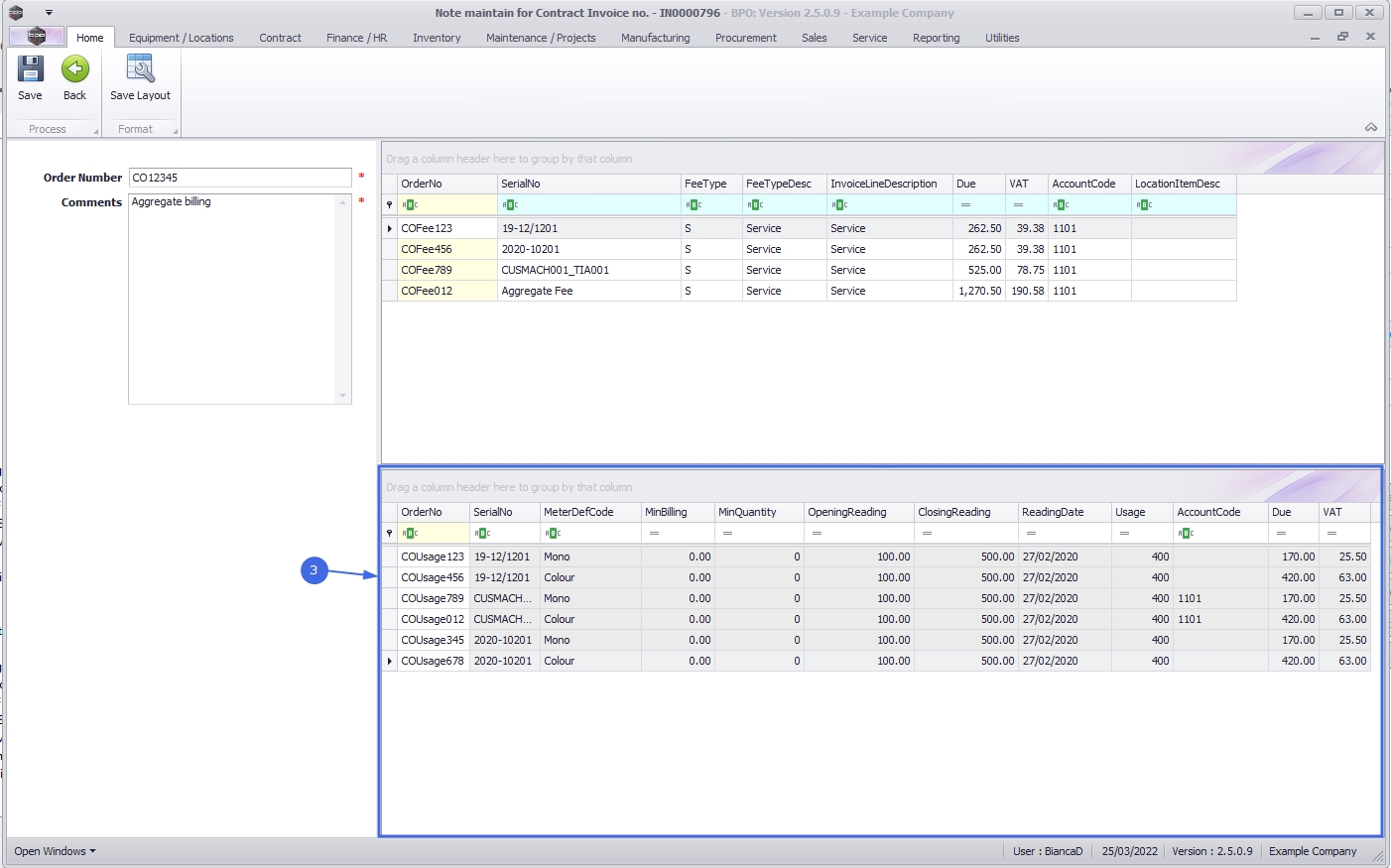
Task: Click the Due column equals filter icon in the upper grid
Action: point(965,205)
